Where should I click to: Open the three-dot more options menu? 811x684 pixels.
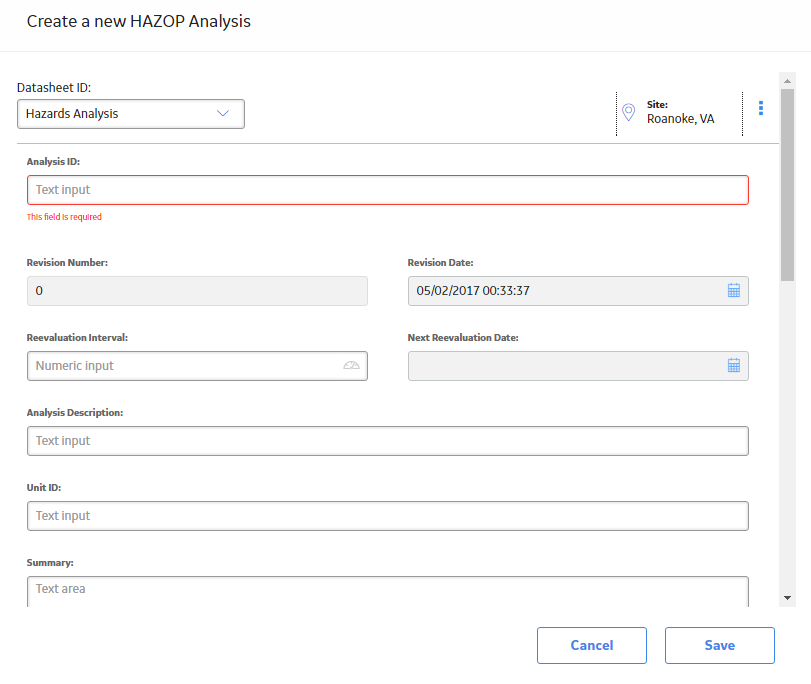click(x=761, y=108)
